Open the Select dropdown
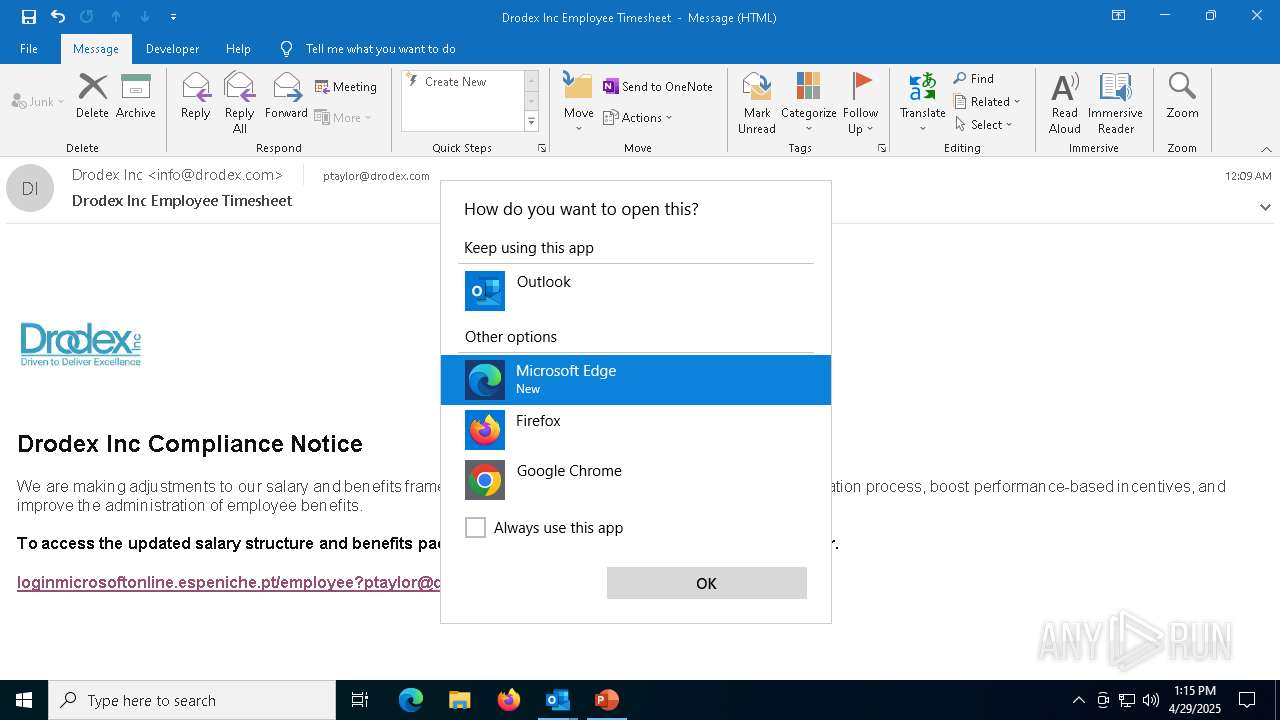 pos(984,124)
